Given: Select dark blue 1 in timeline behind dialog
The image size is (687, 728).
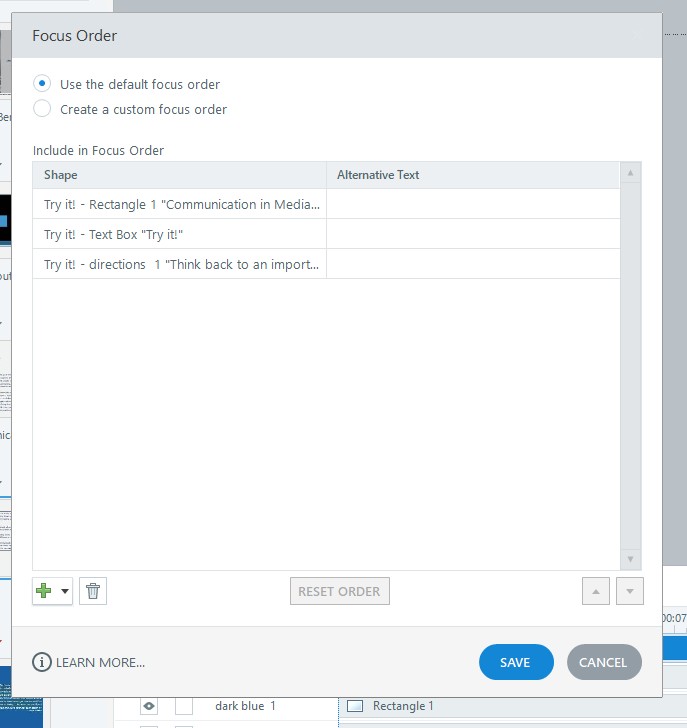Looking at the screenshot, I should [x=245, y=706].
